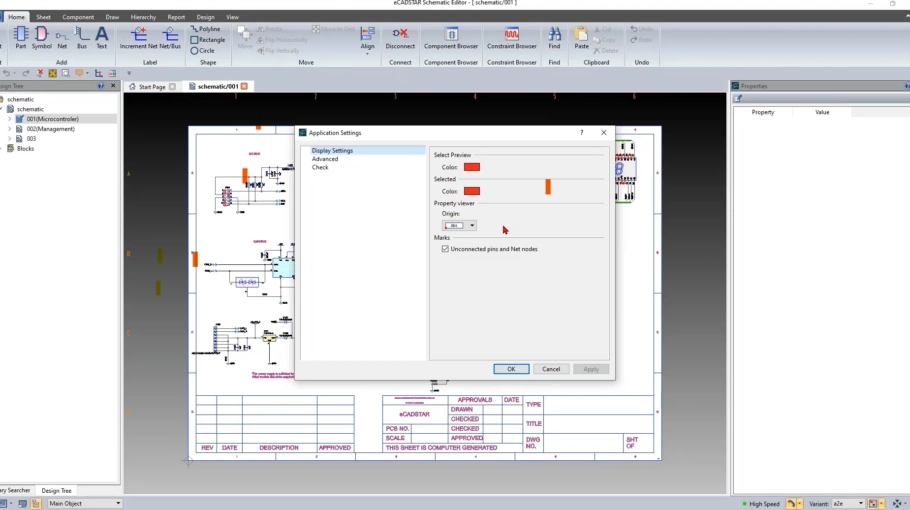The width and height of the screenshot is (910, 510).
Task: Open the Origin dropdown in Property viewer
Action: coord(472,226)
